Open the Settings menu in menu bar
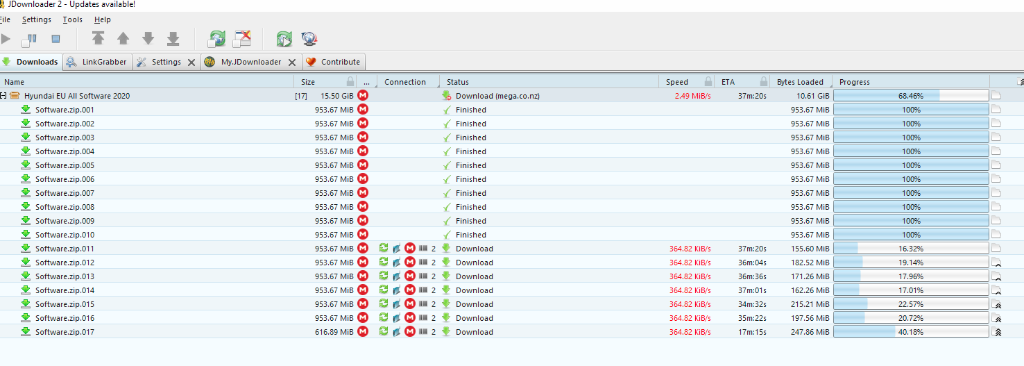 [x=37, y=20]
